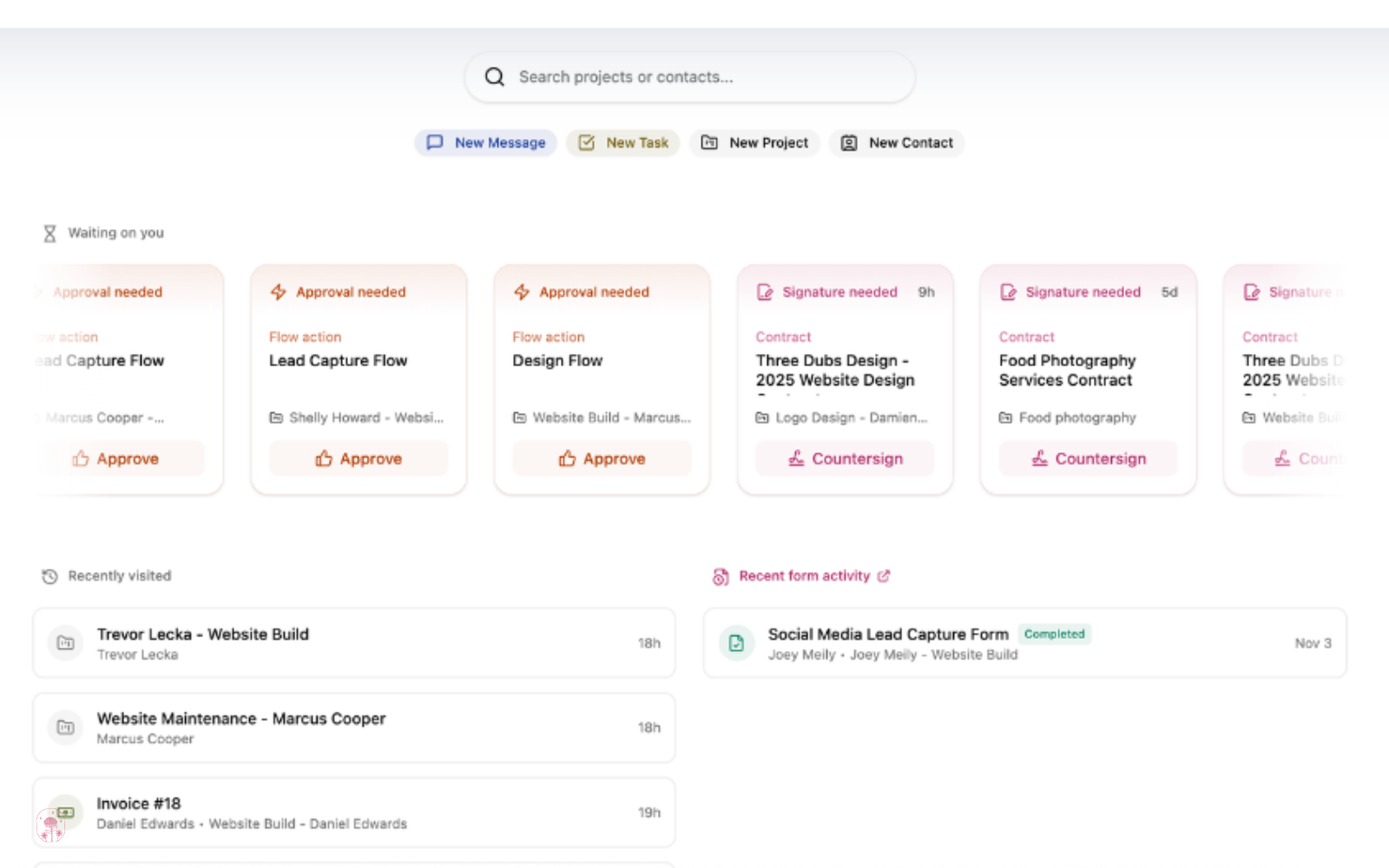
Task: Click the lightning Flow action icon on Design Flow card
Action: [522, 292]
